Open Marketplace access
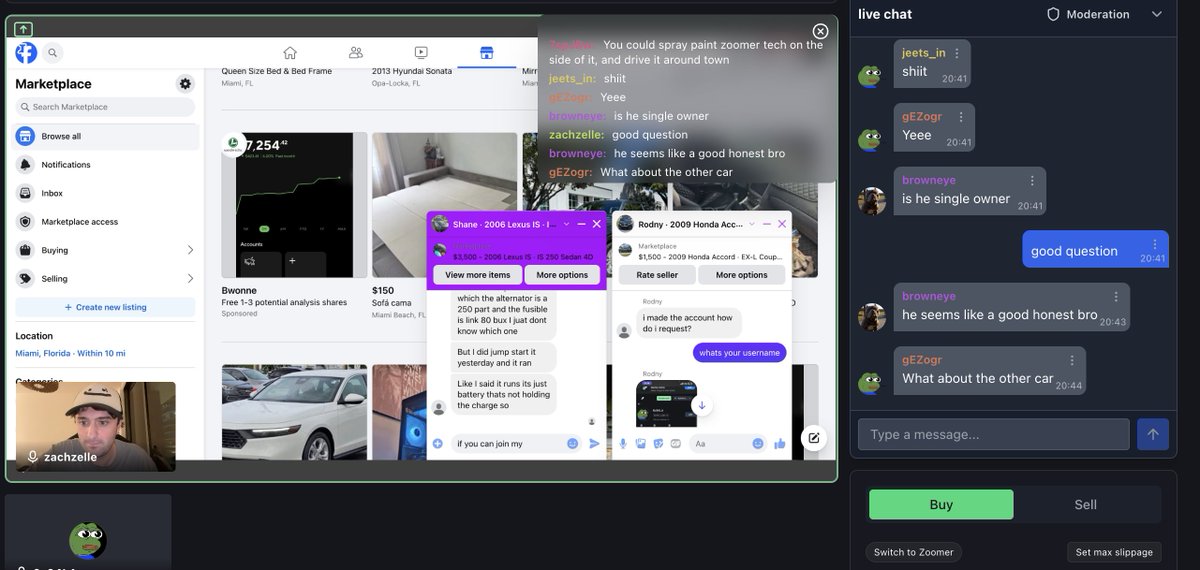 [x=105, y=222]
